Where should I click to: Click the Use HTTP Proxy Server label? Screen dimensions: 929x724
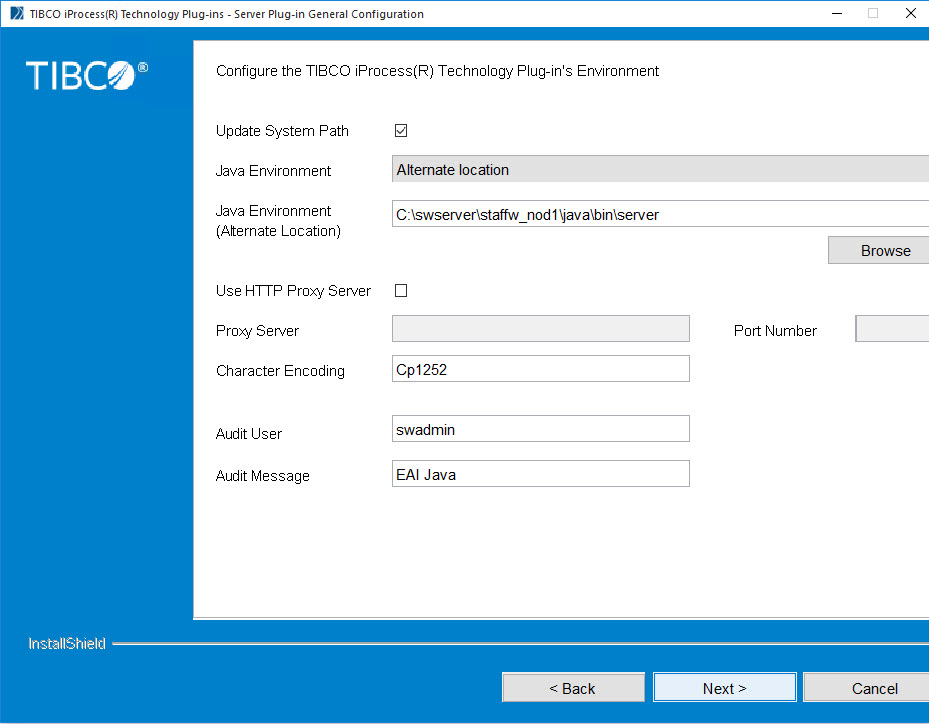click(x=293, y=291)
